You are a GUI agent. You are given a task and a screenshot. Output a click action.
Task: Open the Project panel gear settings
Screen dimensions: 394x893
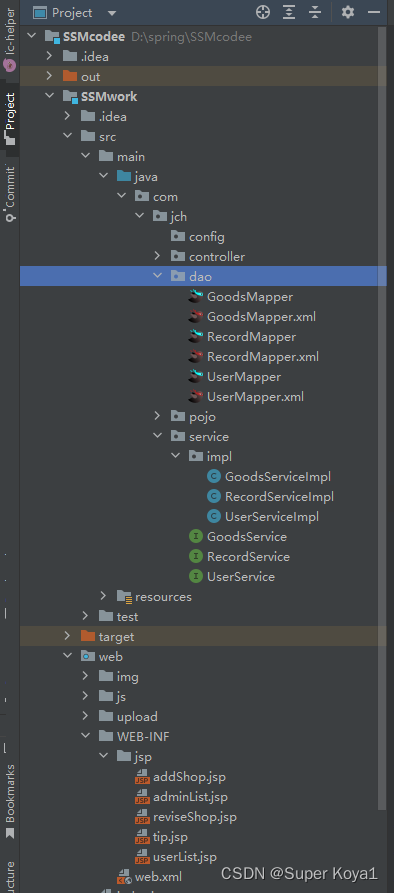click(347, 12)
